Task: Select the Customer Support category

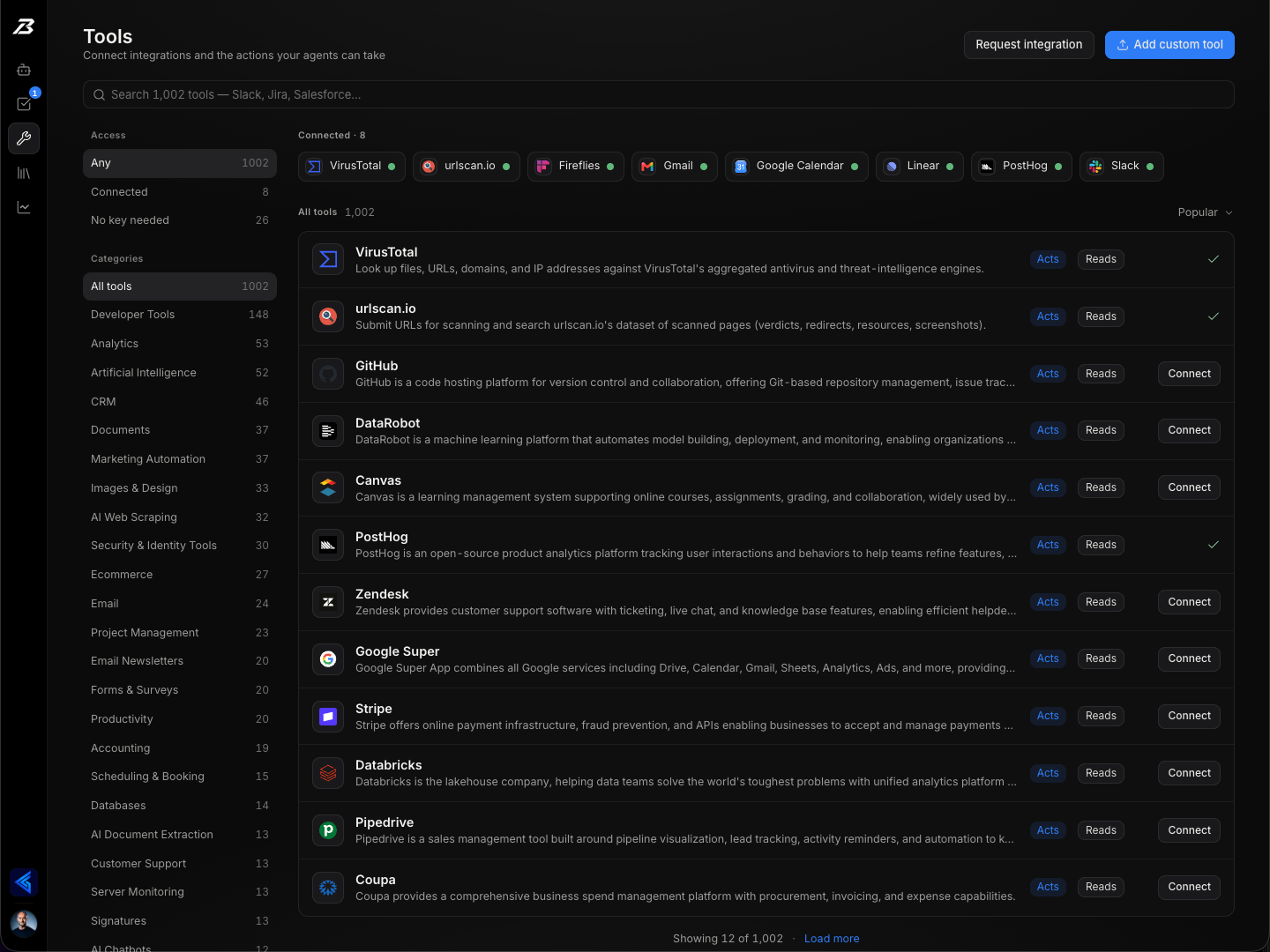Action: (180, 864)
